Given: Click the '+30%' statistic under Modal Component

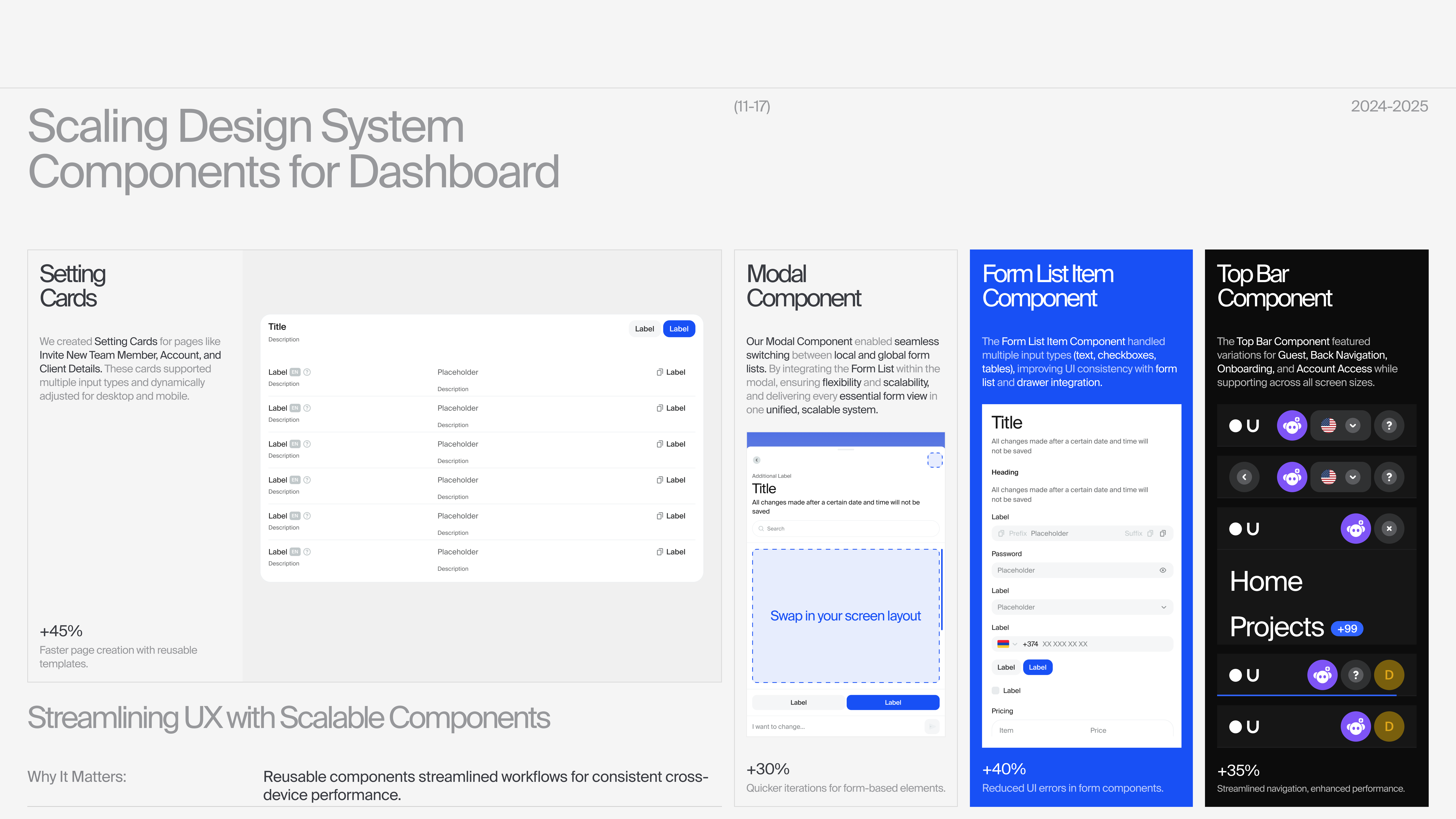Looking at the screenshot, I should point(768,769).
